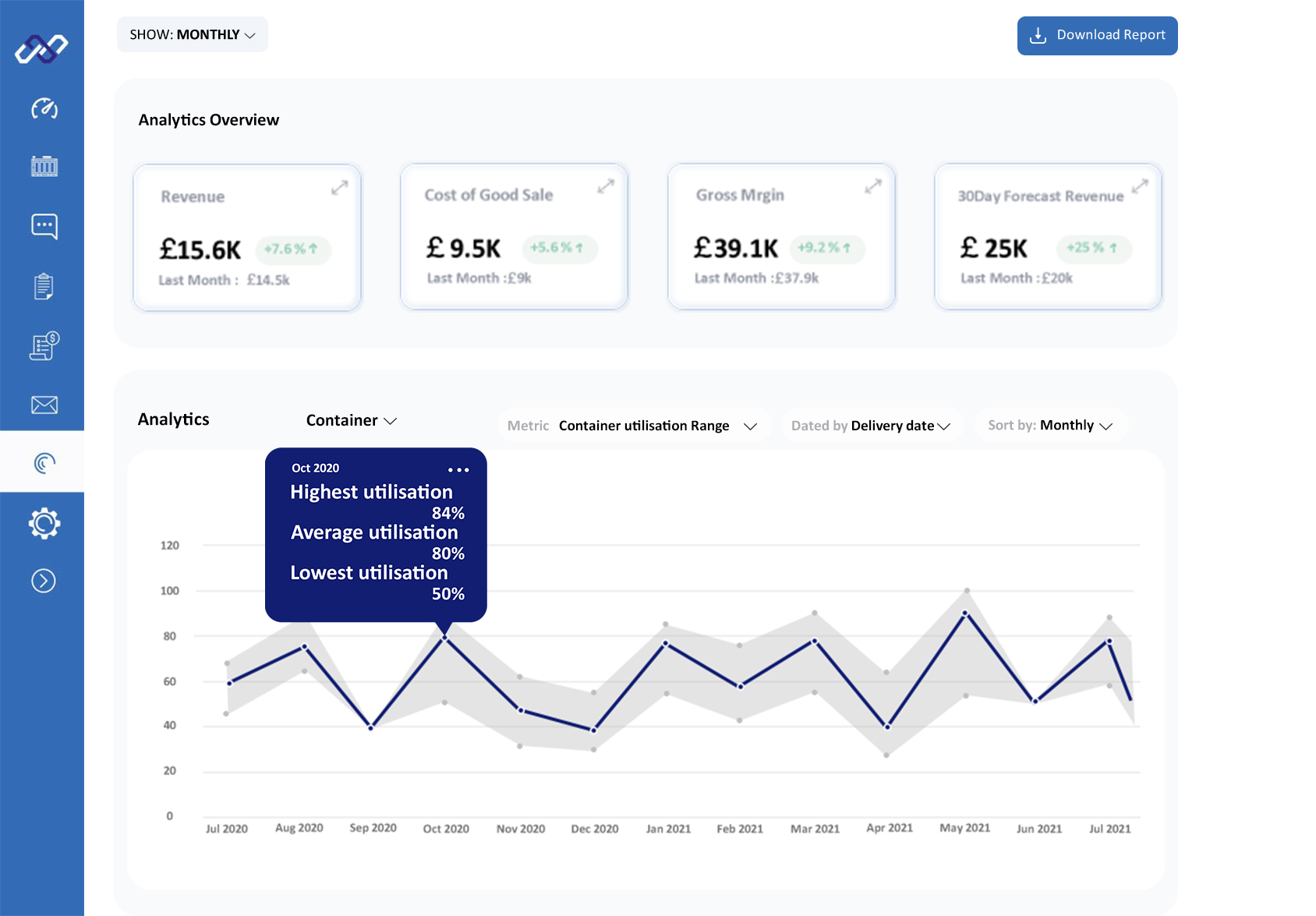Image resolution: width=1316 pixels, height=916 pixels.
Task: Expand the Cost of Good Sale card
Action: (x=606, y=186)
